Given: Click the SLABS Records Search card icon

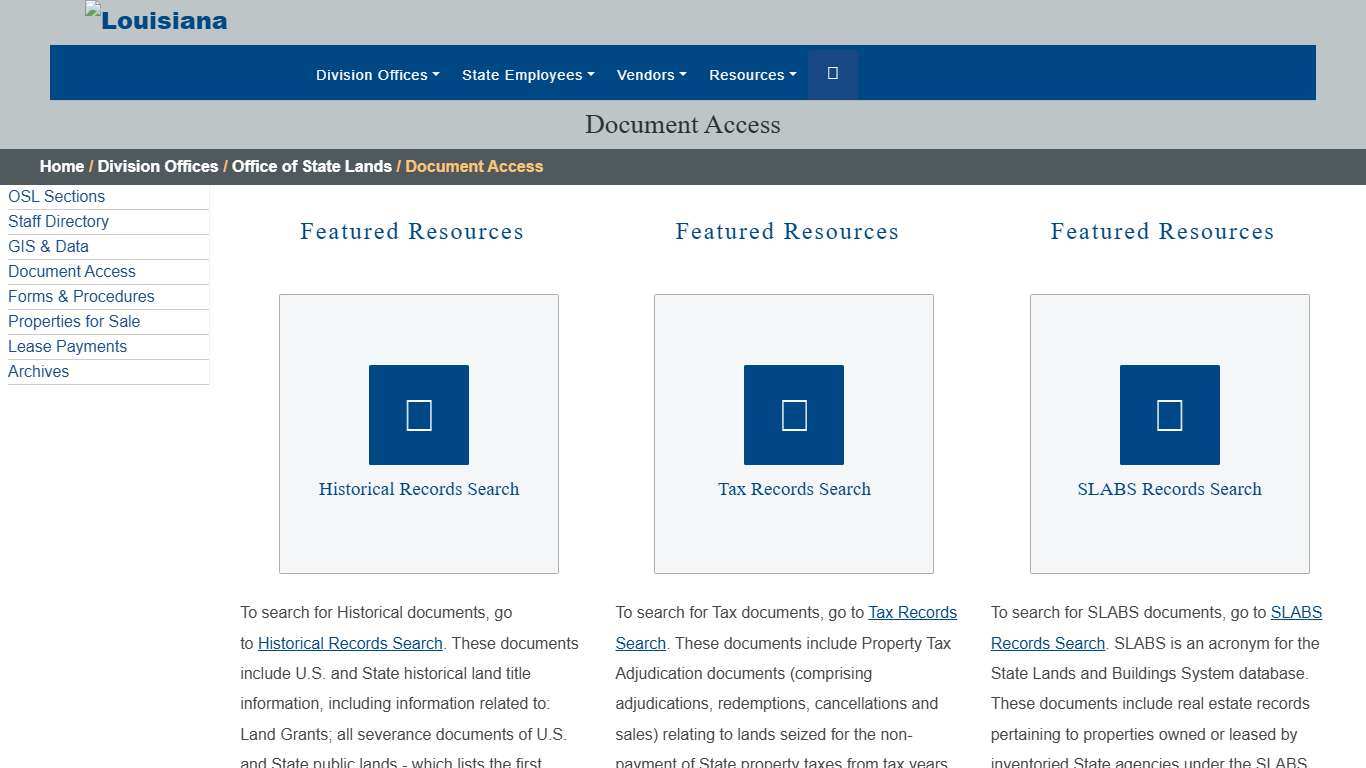Looking at the screenshot, I should [1169, 414].
